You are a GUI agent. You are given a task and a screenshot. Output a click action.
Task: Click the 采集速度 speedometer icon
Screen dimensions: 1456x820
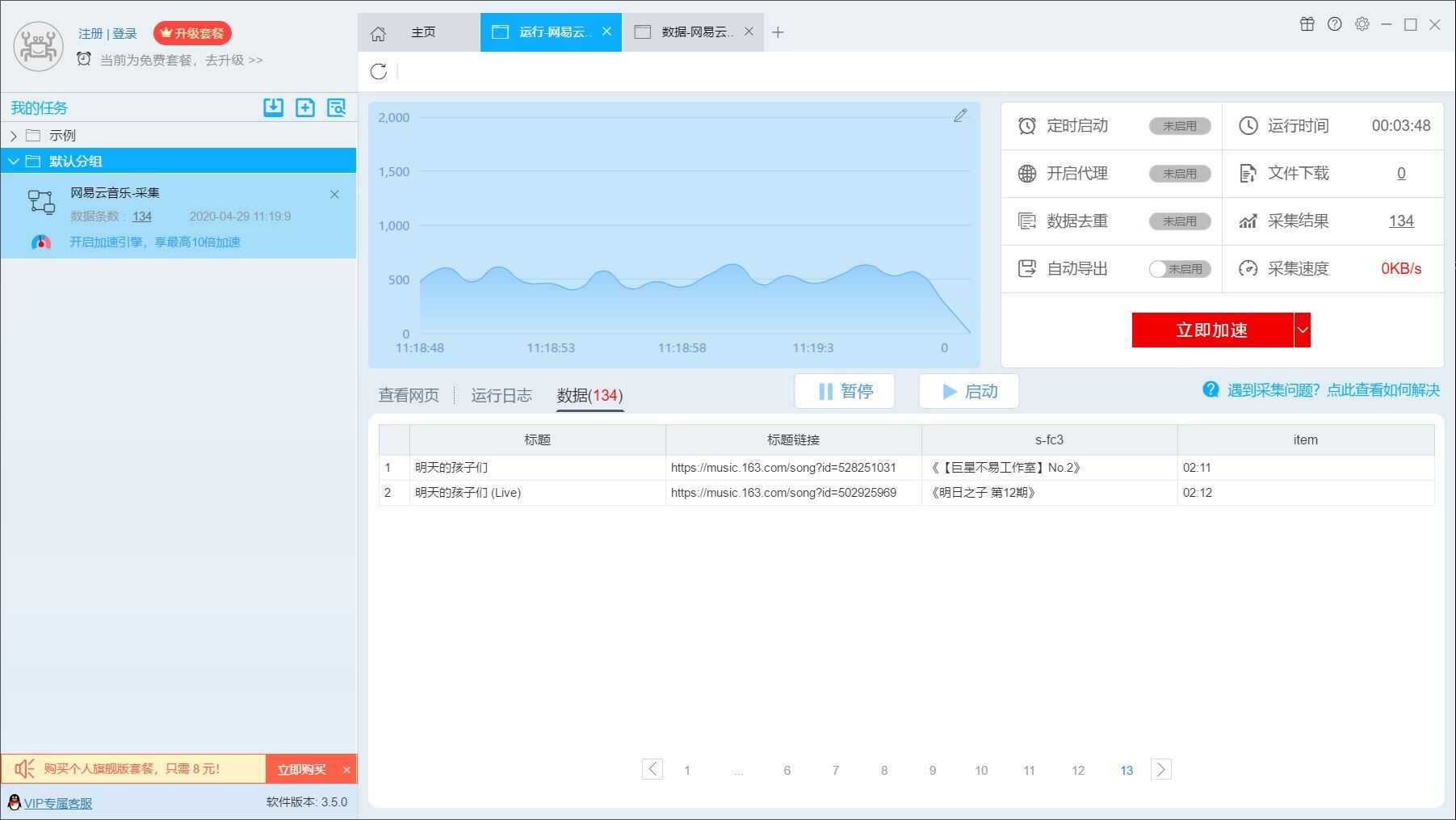pos(1248,268)
